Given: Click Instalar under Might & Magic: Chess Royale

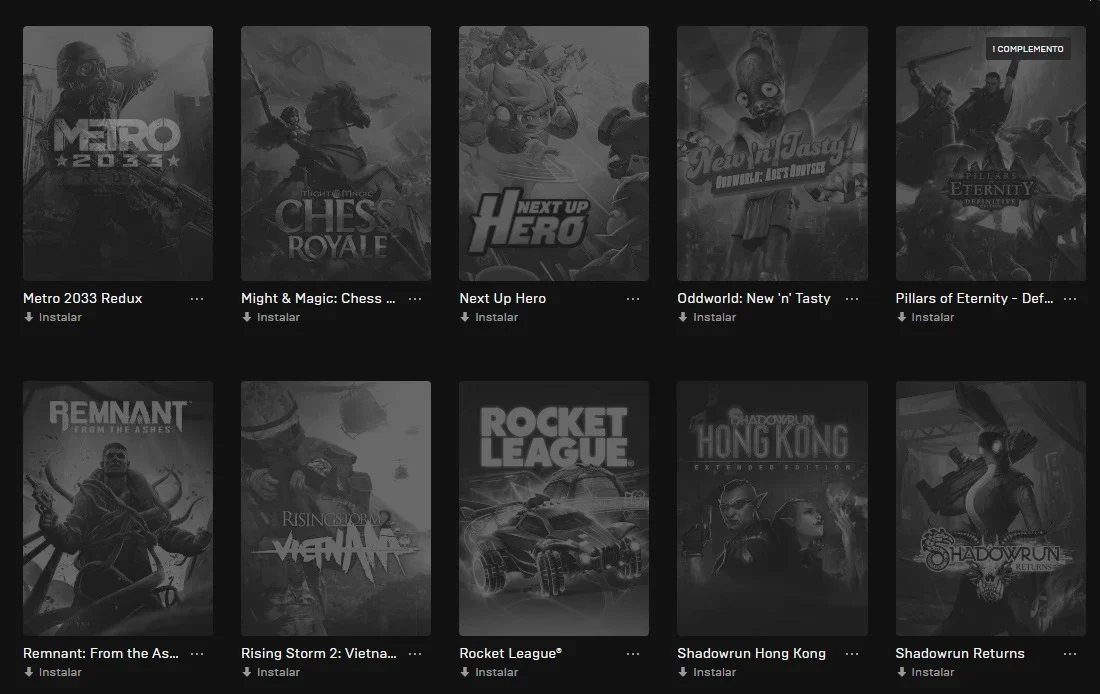Looking at the screenshot, I should click(x=271, y=317).
